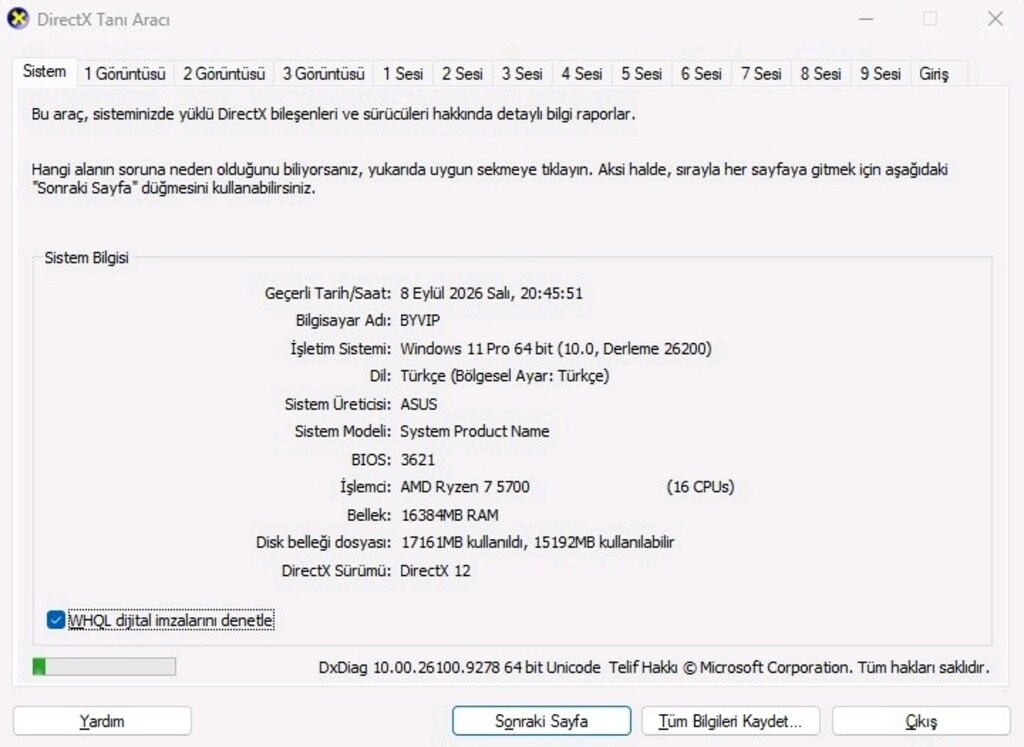Viewport: 1024px width, 747px height.
Task: Click system manufacturer value ASUS
Action: [419, 404]
